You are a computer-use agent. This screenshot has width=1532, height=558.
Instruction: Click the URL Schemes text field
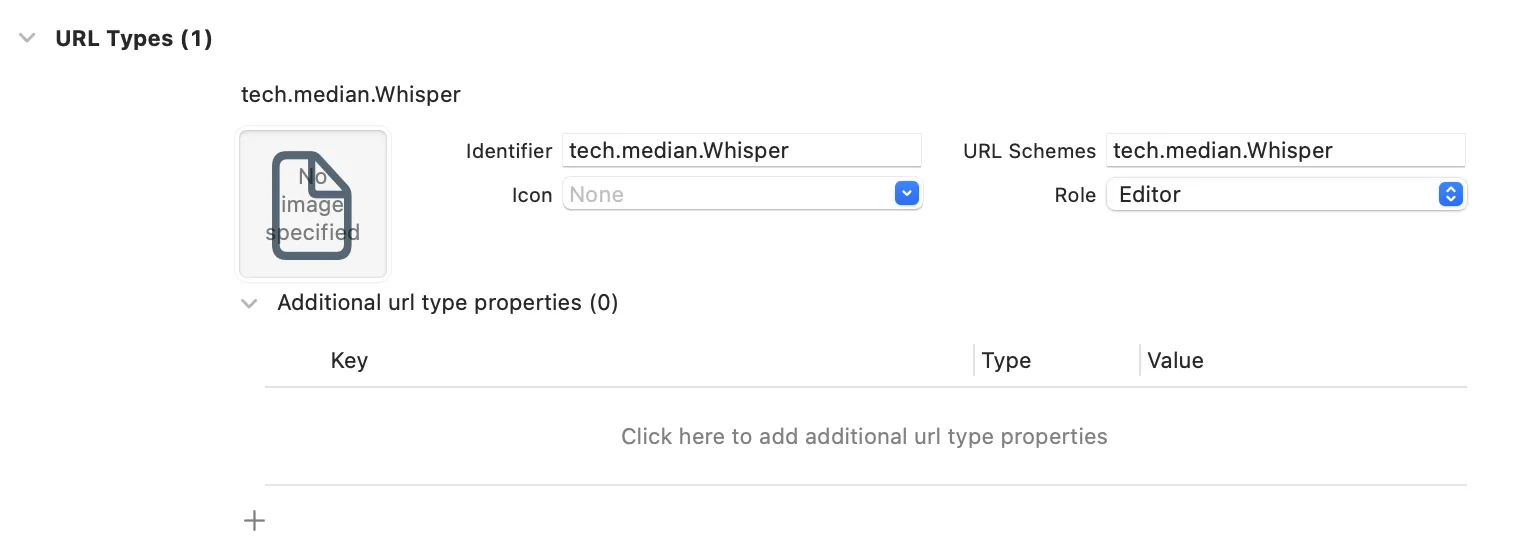click(1284, 151)
